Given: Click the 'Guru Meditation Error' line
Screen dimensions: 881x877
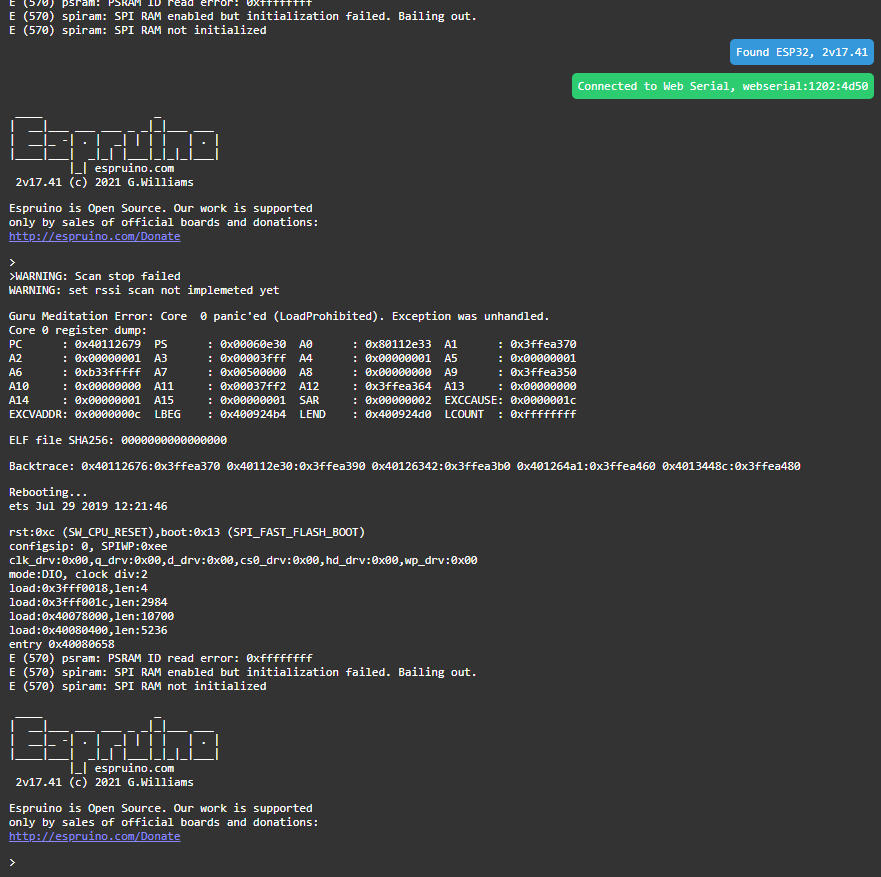Looking at the screenshot, I should coord(279,316).
